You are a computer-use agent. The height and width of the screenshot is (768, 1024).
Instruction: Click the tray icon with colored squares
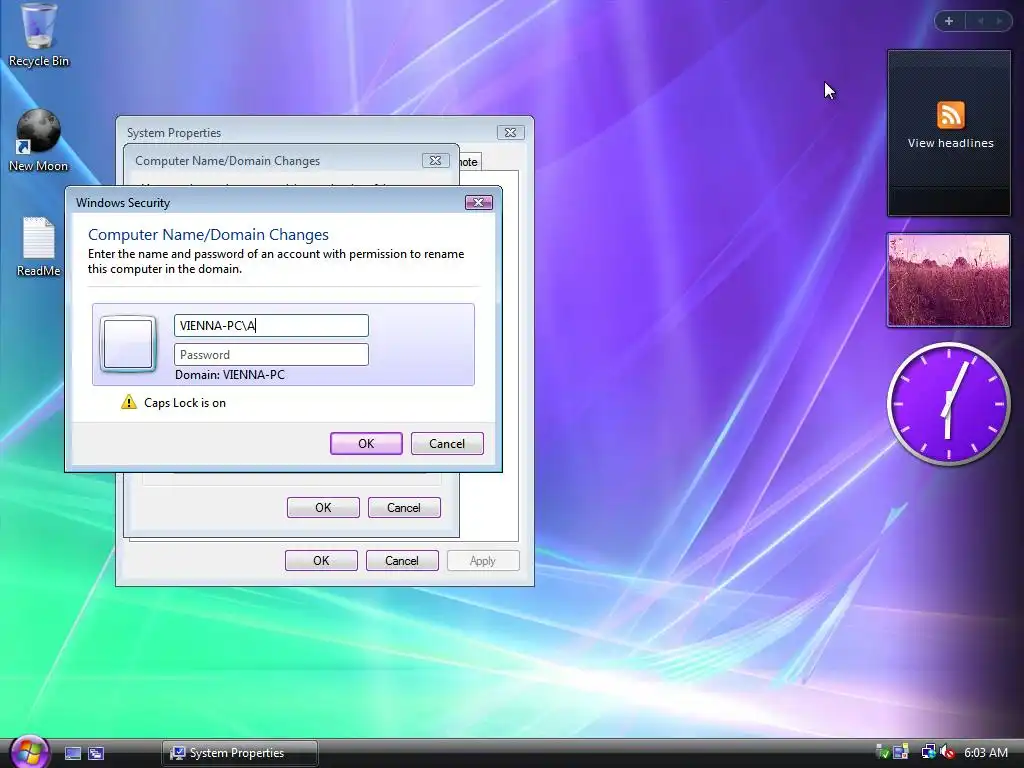pos(901,752)
